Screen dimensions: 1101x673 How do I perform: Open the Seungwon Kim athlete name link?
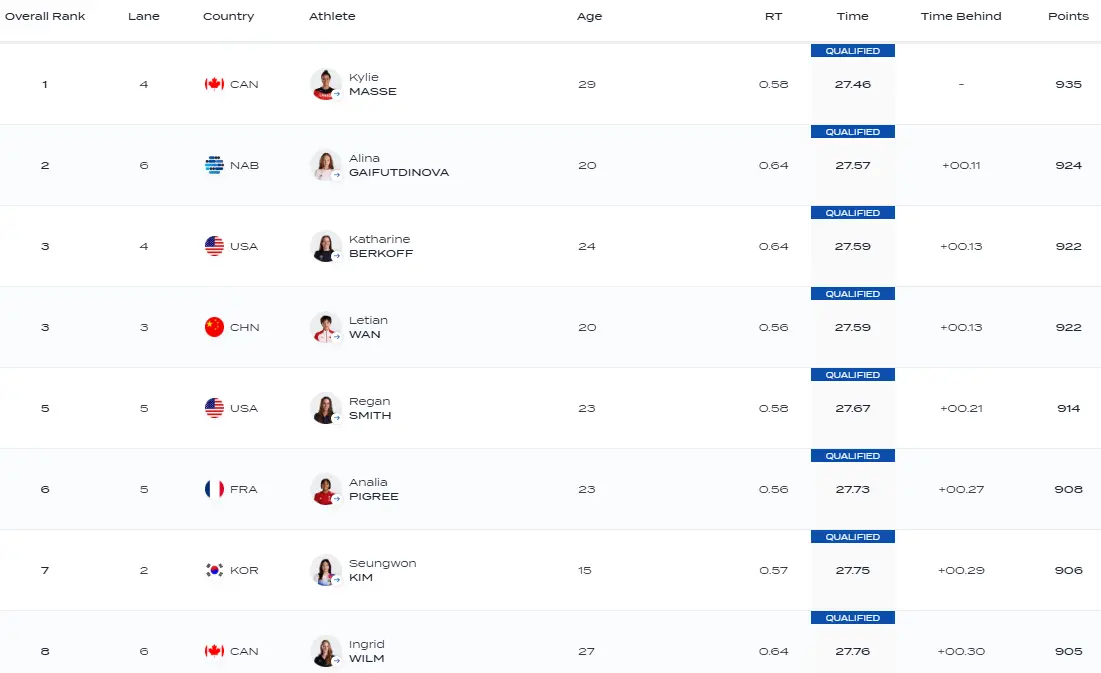pyautogui.click(x=382, y=570)
